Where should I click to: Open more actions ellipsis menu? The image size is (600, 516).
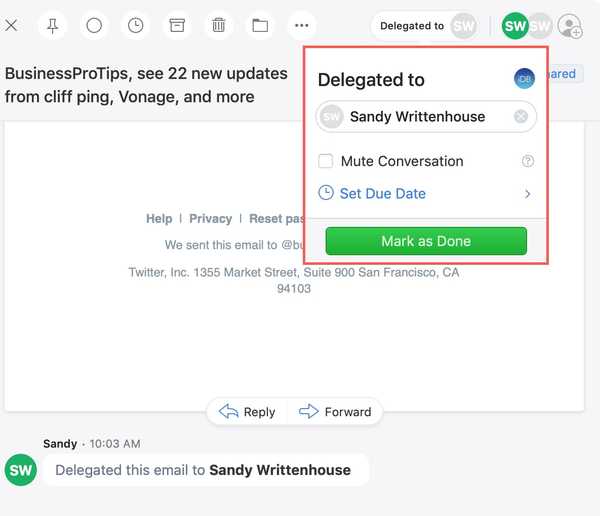tap(302, 26)
